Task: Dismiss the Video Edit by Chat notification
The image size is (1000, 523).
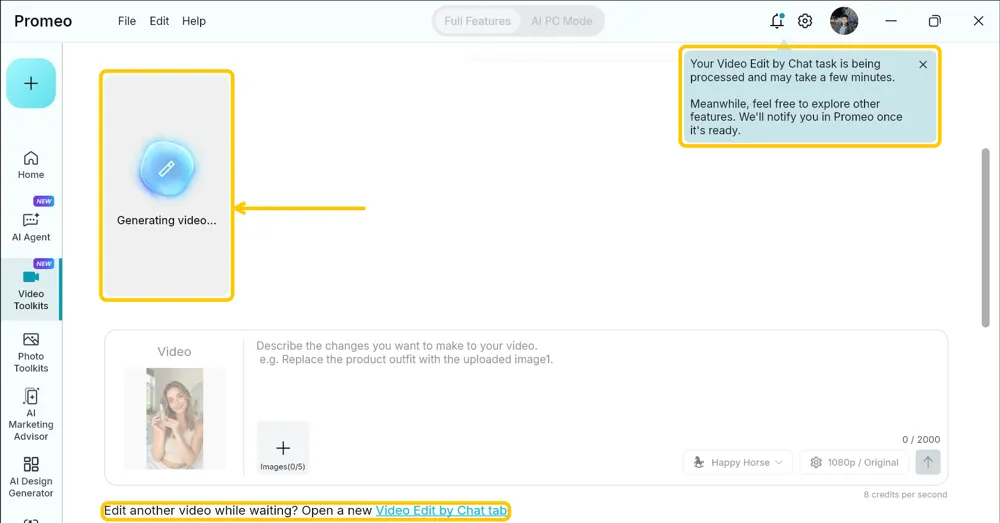Action: (x=923, y=64)
